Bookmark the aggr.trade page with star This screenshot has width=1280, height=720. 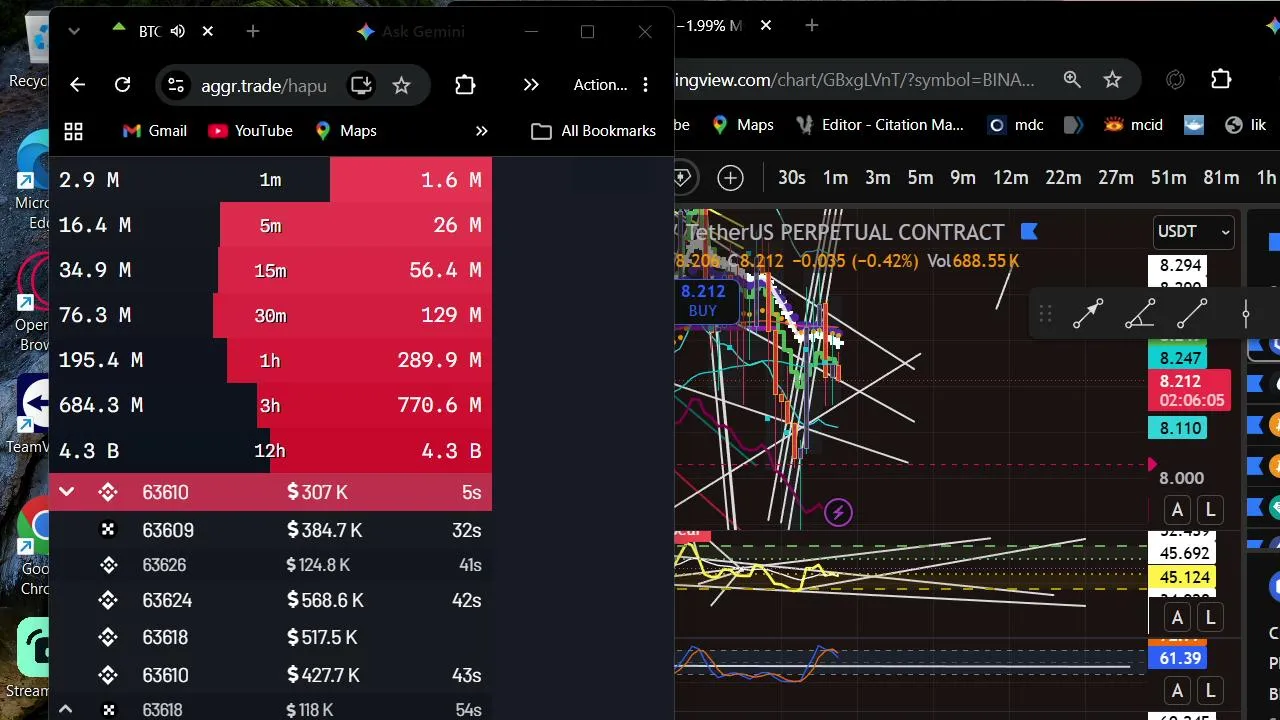pyautogui.click(x=401, y=85)
